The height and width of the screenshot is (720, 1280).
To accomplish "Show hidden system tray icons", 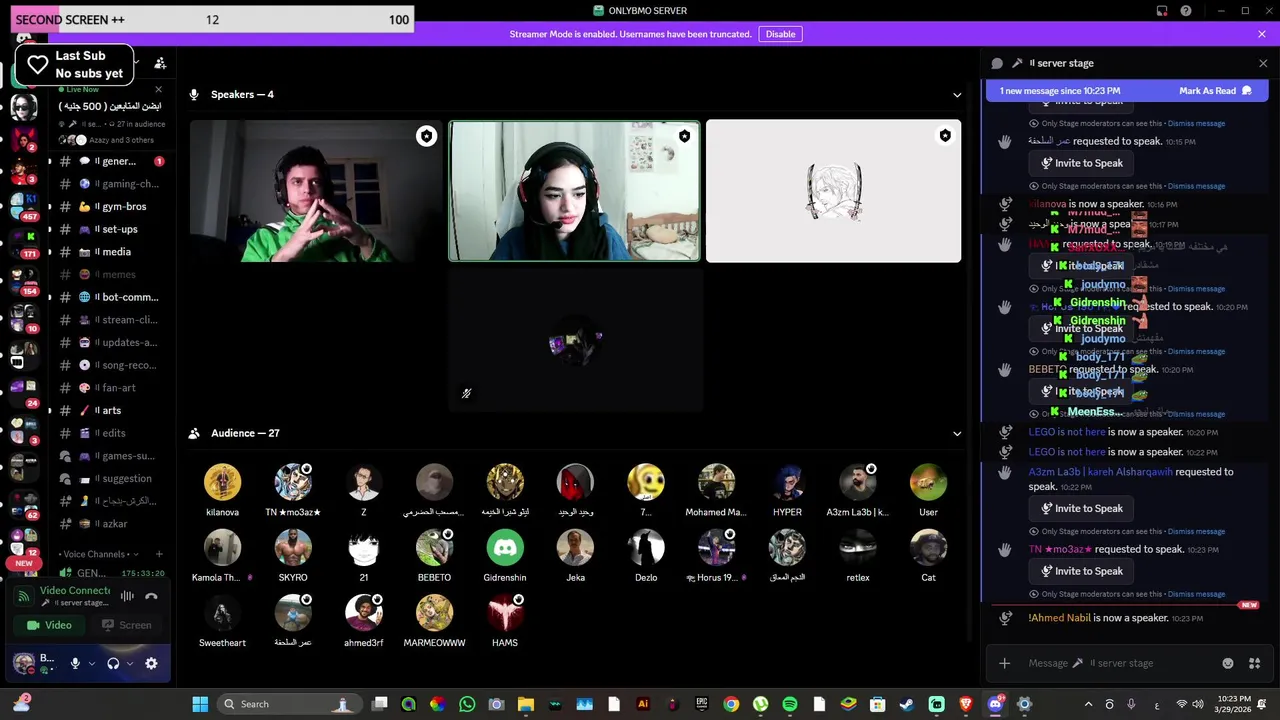I will coord(1088,704).
